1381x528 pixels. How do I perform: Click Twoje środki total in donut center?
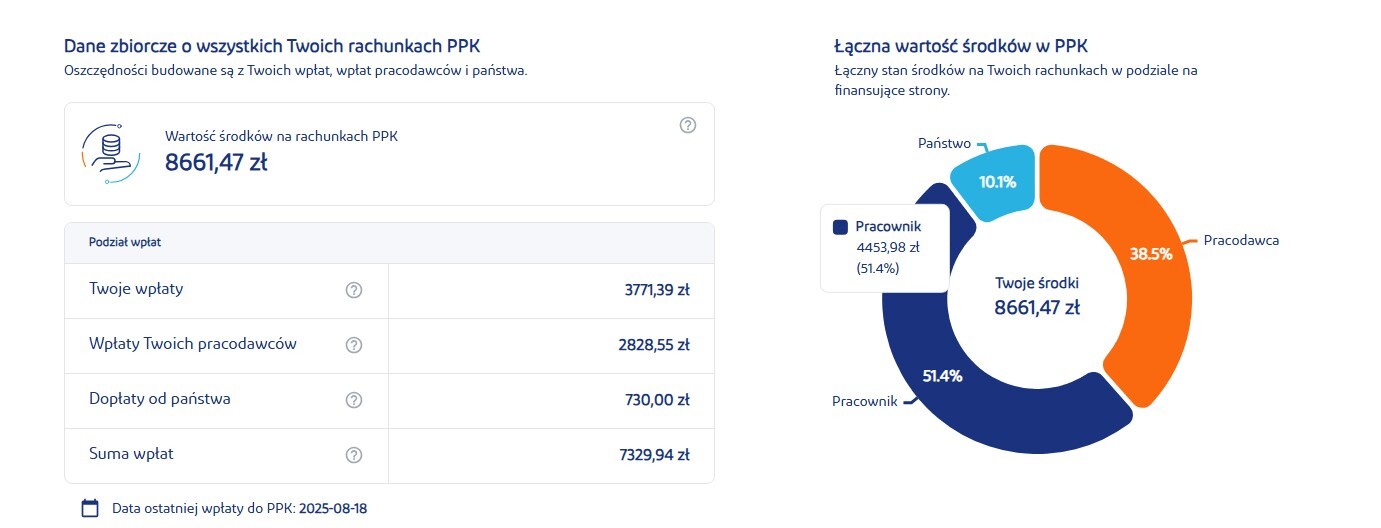(1037, 296)
